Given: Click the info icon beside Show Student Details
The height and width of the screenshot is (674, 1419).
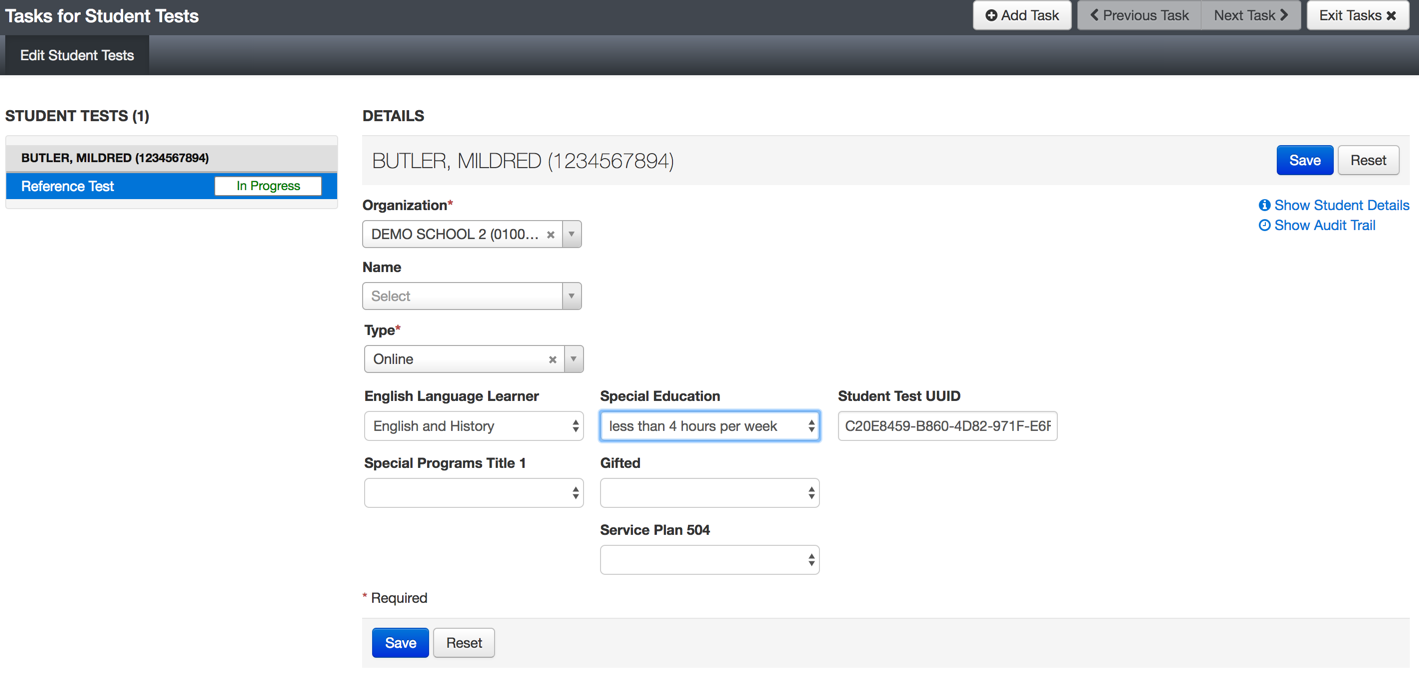Looking at the screenshot, I should coord(1264,205).
